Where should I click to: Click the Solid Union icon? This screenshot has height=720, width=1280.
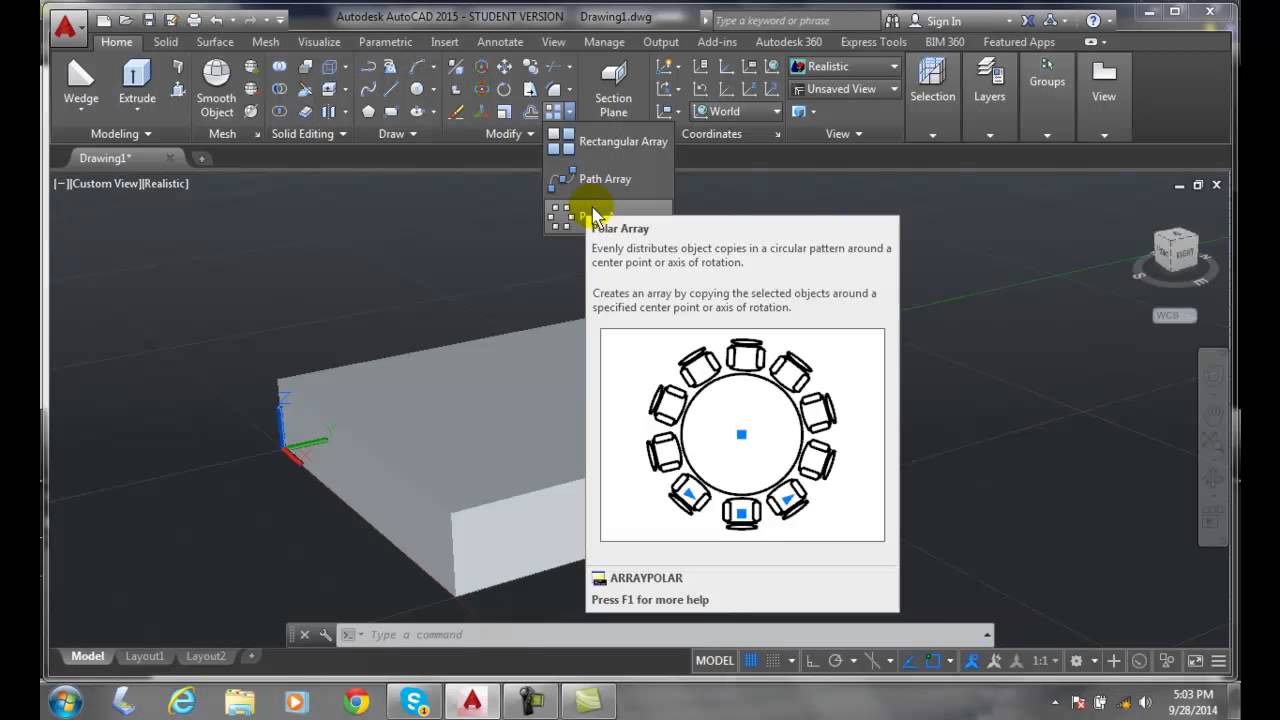(279, 67)
